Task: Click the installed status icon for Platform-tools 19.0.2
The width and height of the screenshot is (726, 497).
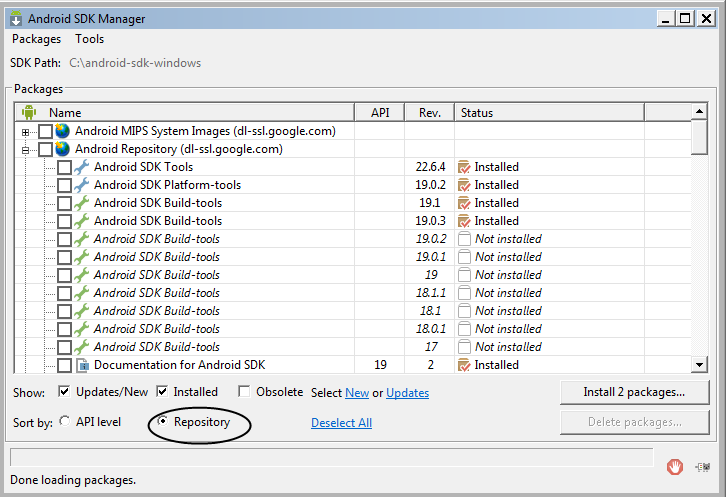Action: (x=464, y=185)
